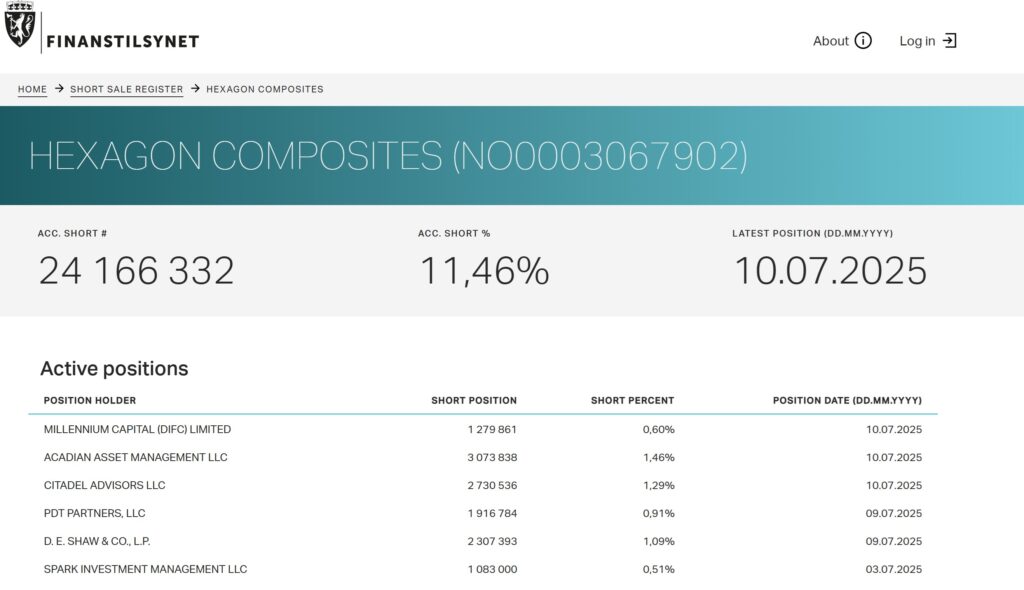Click short percent 1,09%
1024x590 pixels.
pyautogui.click(x=658, y=542)
